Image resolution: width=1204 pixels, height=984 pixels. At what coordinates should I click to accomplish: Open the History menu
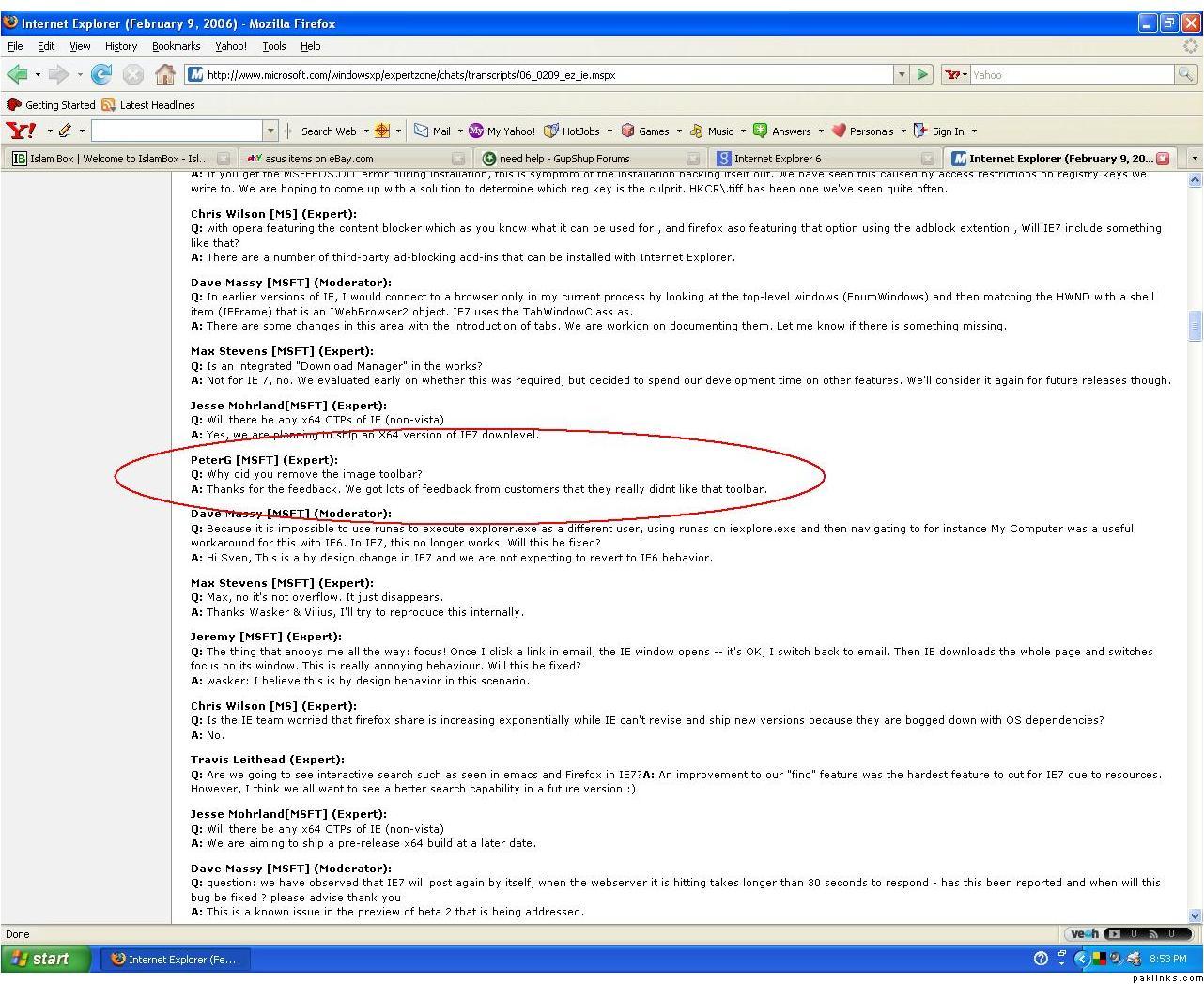coord(120,46)
